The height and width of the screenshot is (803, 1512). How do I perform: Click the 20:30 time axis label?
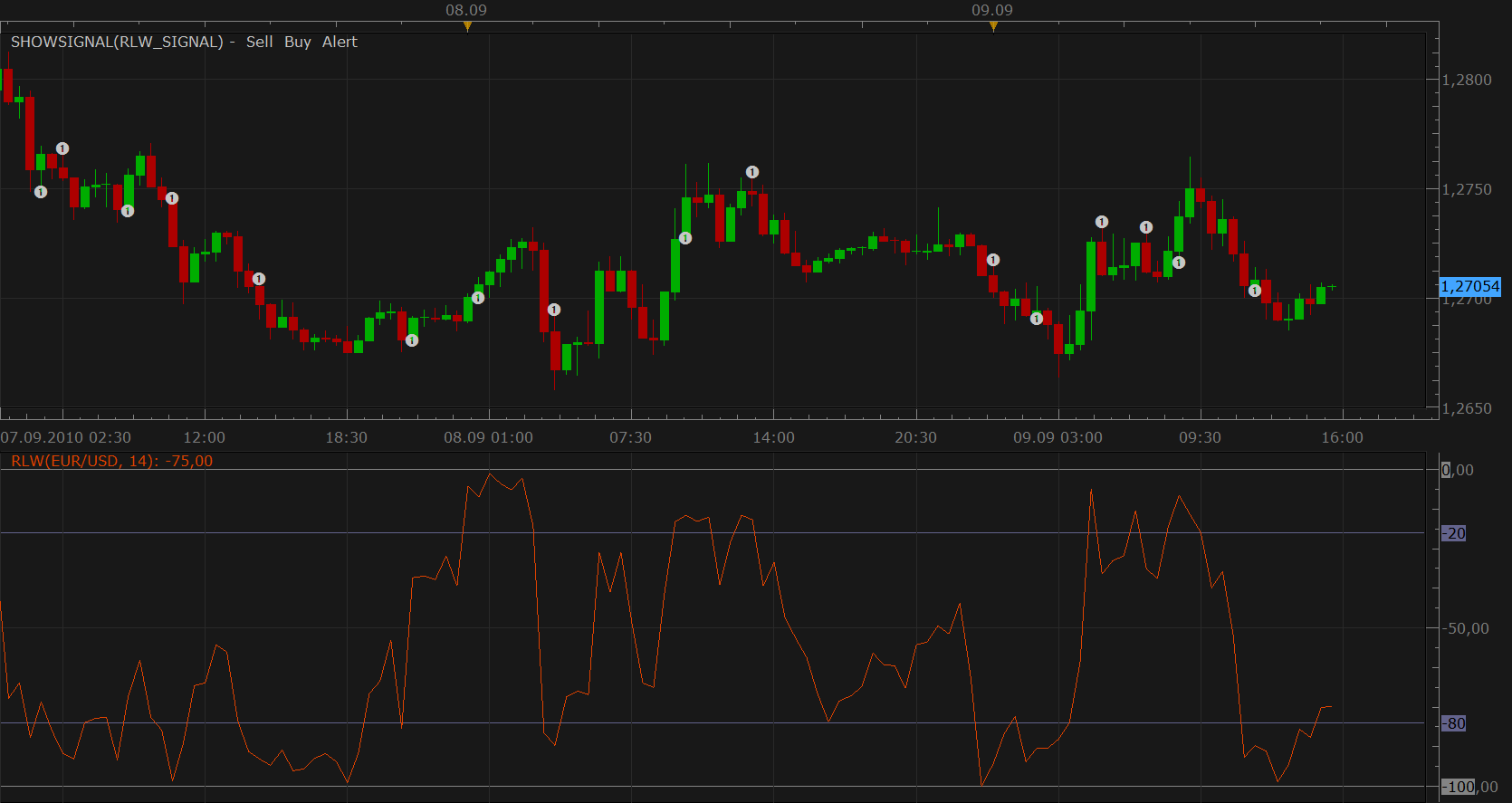point(916,437)
